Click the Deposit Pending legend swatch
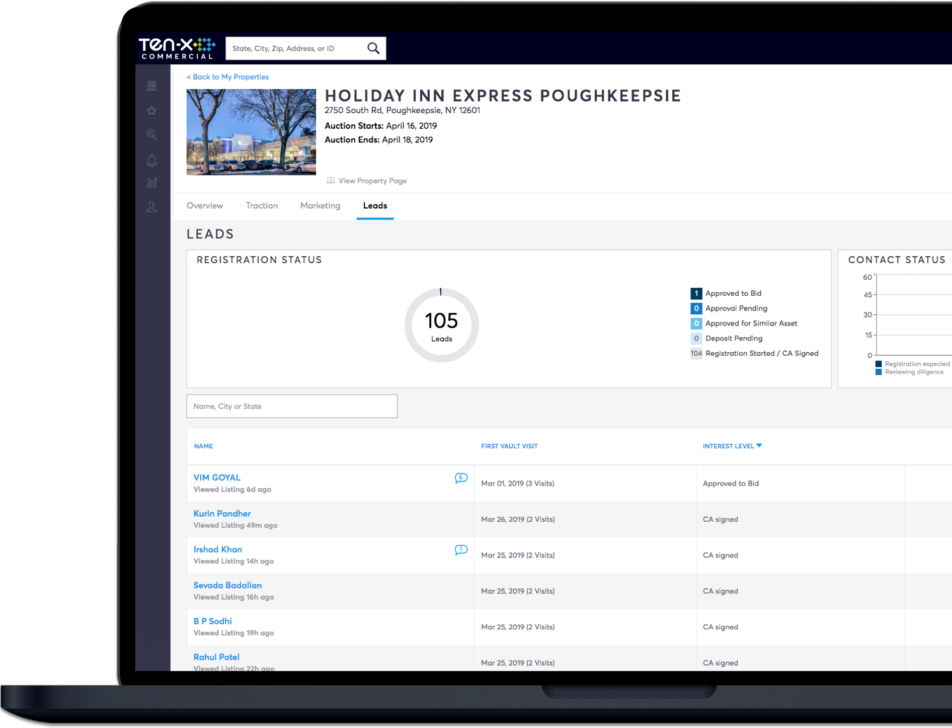Viewport: 952px width, 728px height. 696,338
